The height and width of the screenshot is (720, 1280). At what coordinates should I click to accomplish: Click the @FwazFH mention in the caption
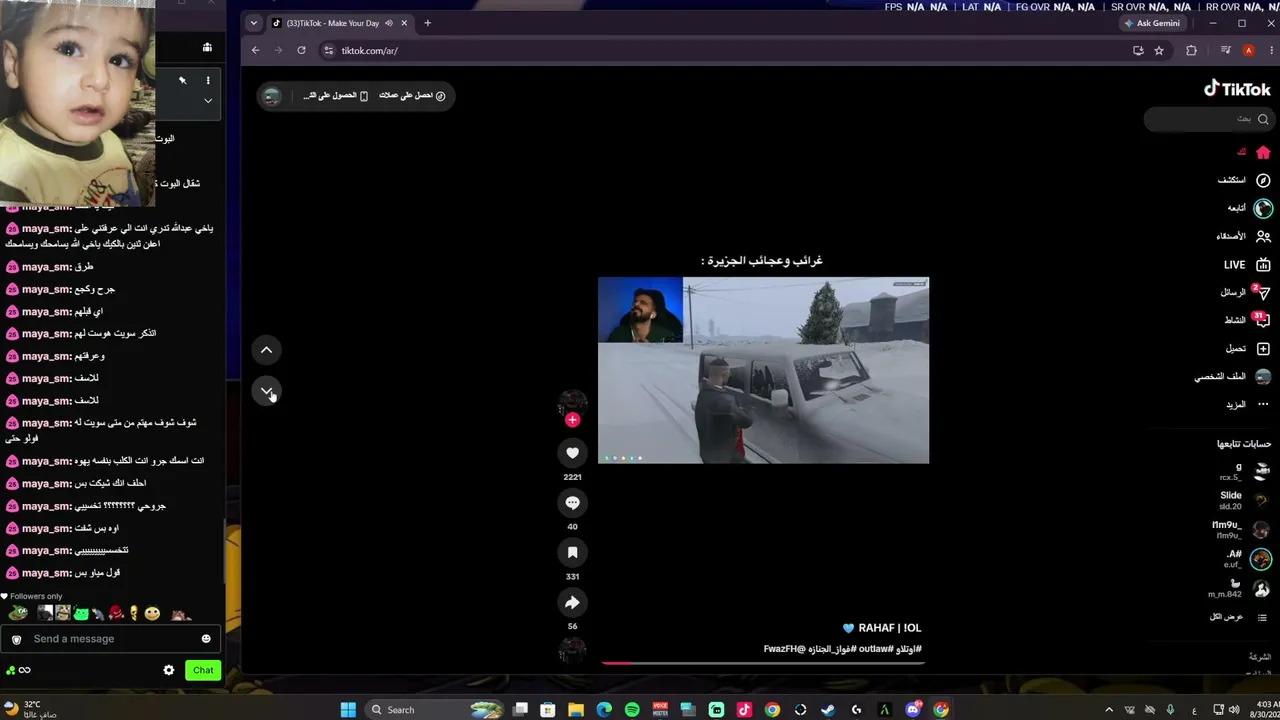point(785,649)
